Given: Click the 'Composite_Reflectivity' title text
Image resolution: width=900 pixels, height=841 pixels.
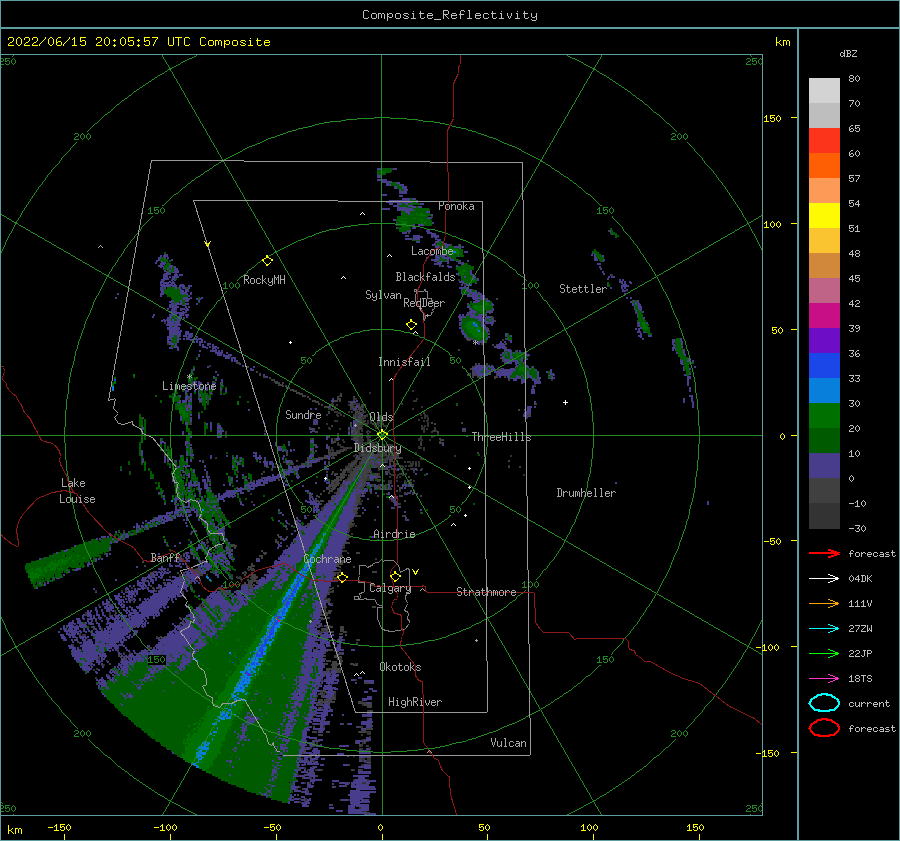Looking at the screenshot, I should [x=450, y=15].
